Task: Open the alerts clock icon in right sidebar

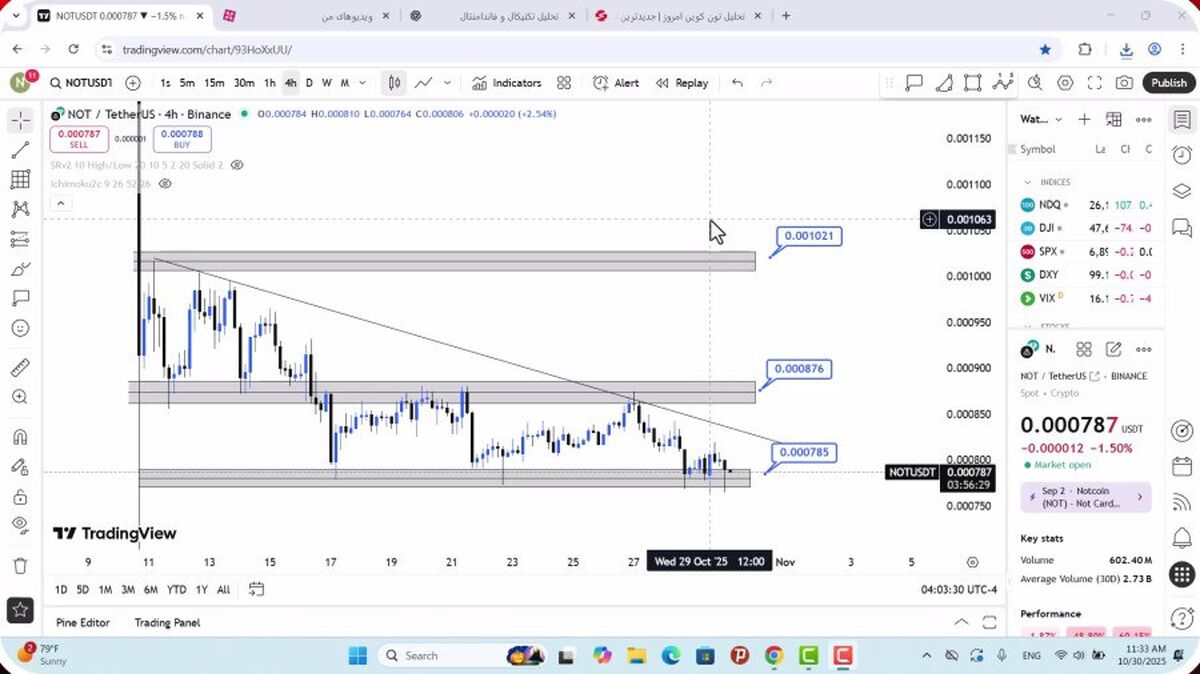Action: 1182,155
